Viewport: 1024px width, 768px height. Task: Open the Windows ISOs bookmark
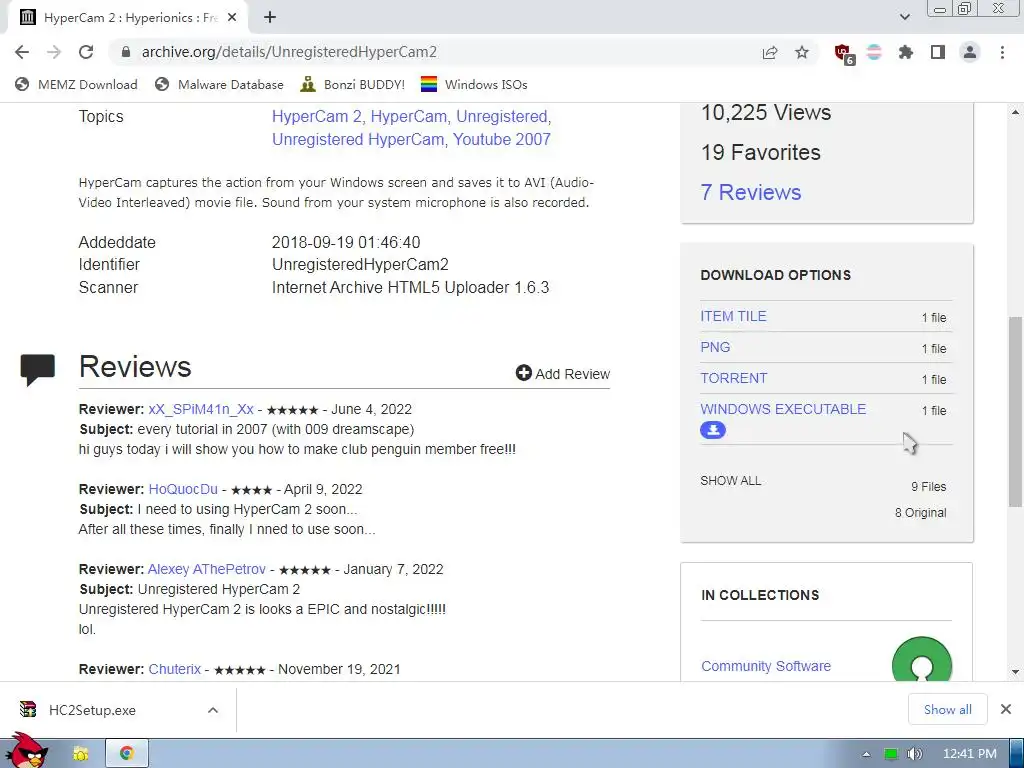click(x=474, y=84)
